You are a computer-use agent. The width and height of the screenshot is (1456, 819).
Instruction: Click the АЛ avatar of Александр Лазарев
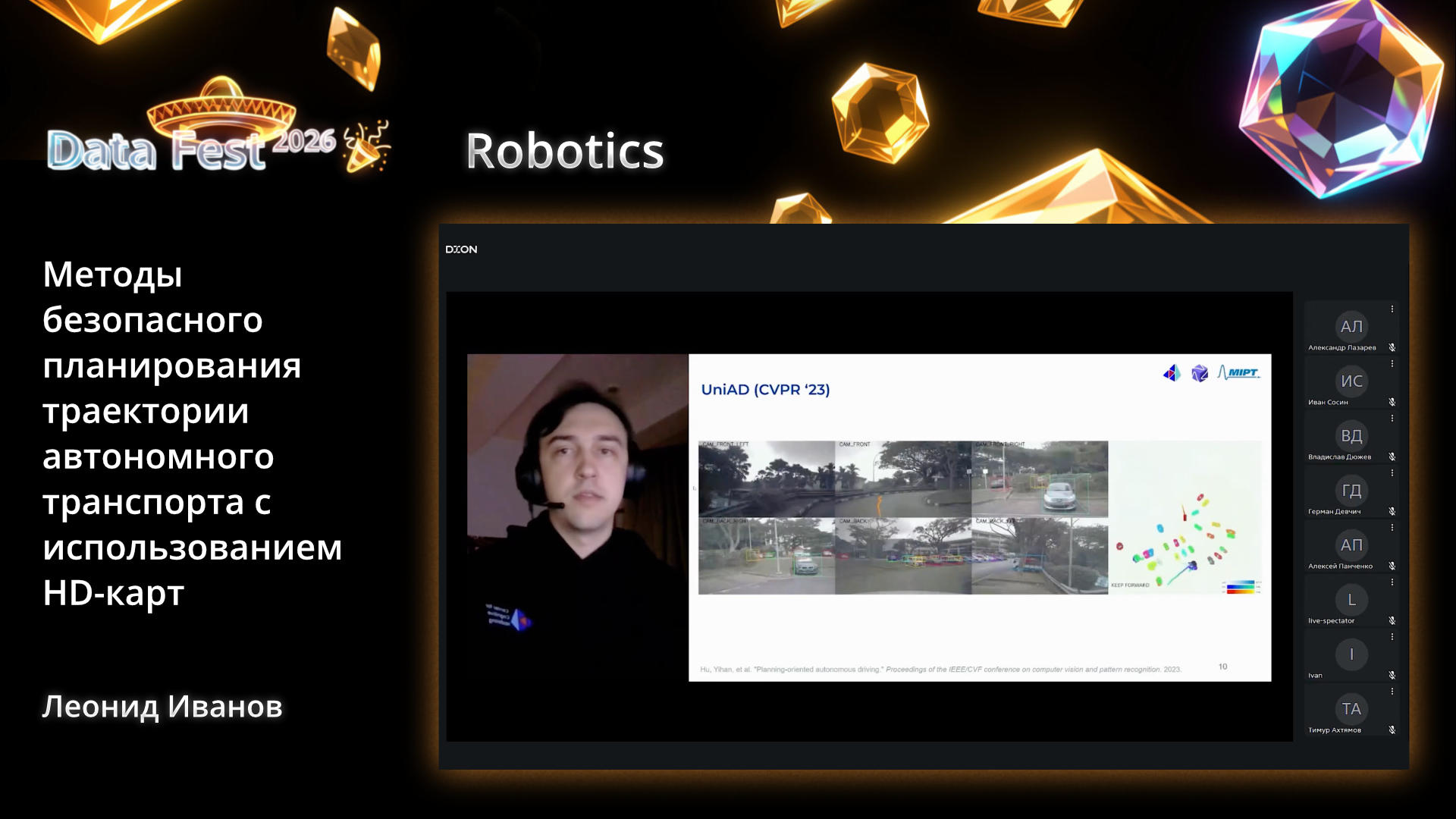[1351, 327]
